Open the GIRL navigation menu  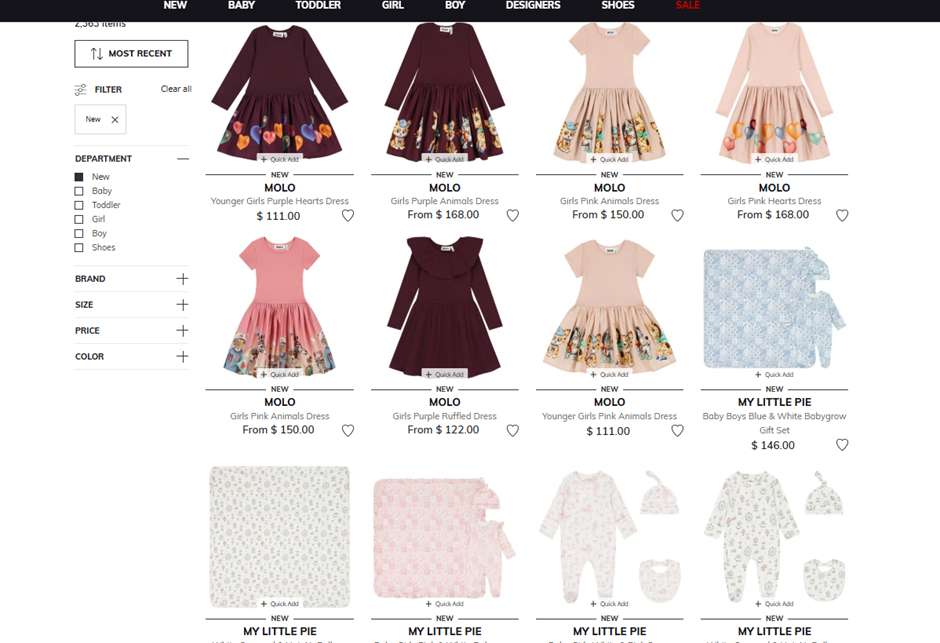[393, 5]
